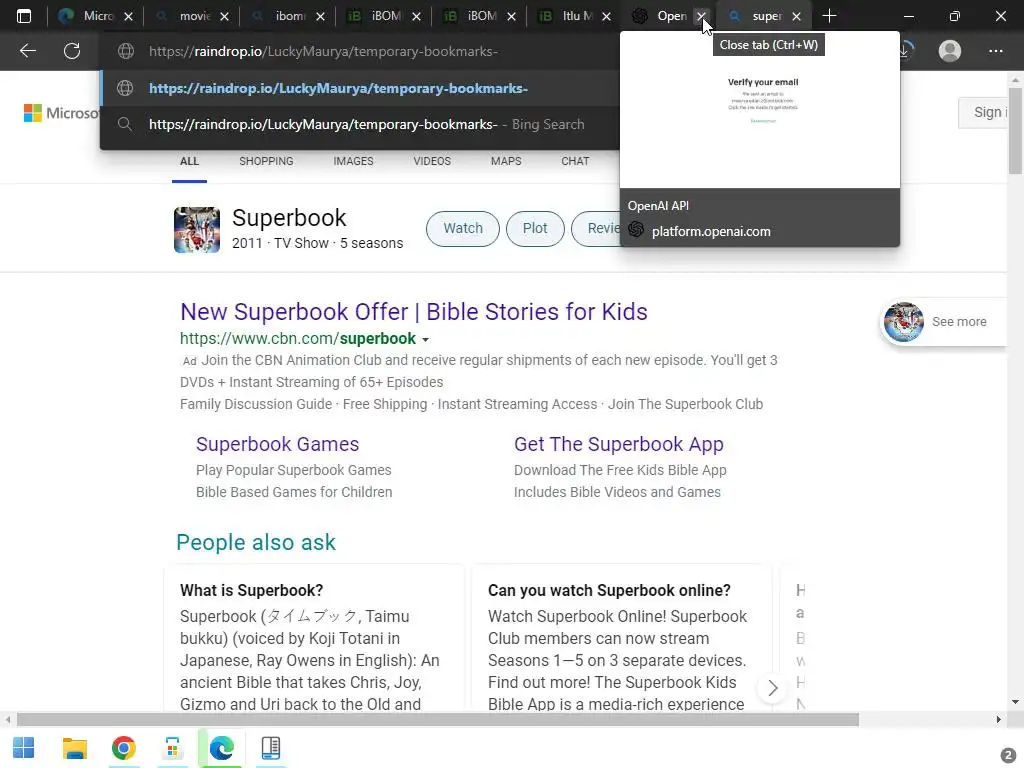
Task: Select the ALL search category
Action: coord(189,161)
